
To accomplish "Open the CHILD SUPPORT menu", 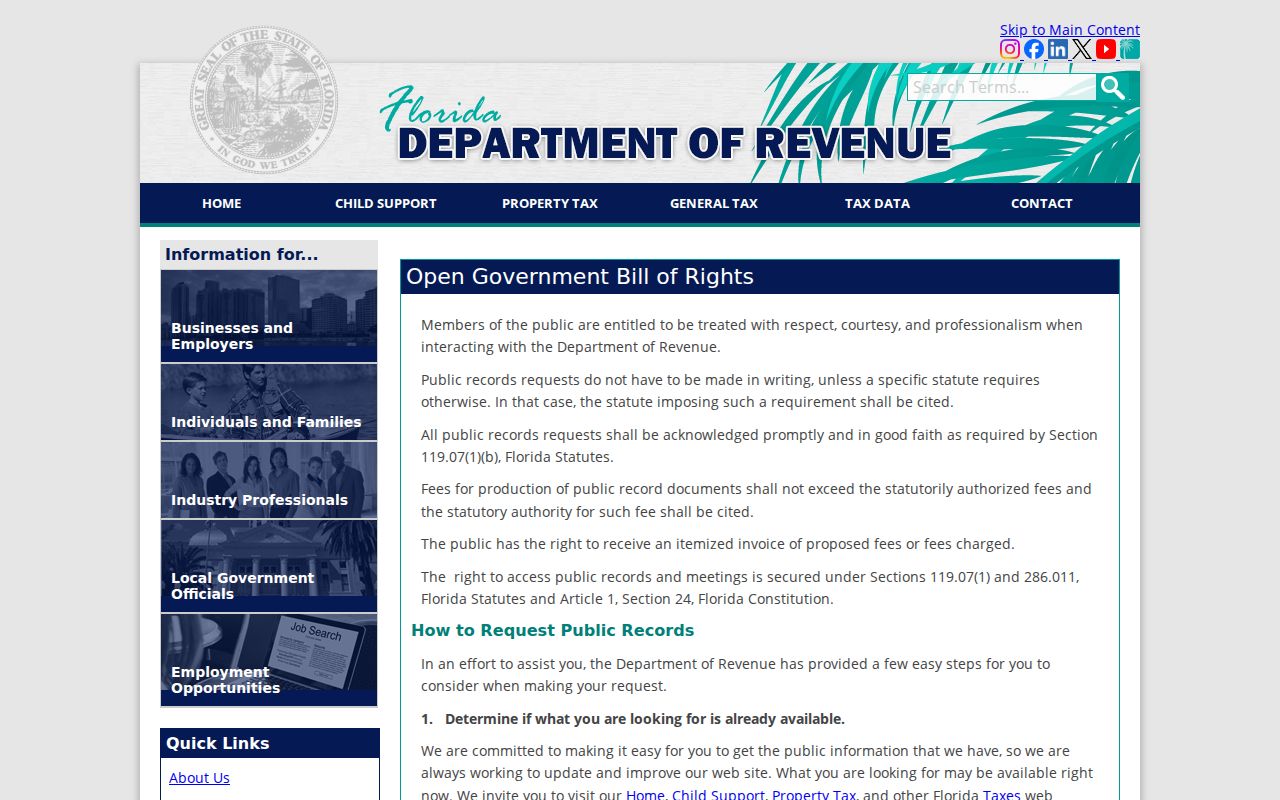I will coord(386,203).
